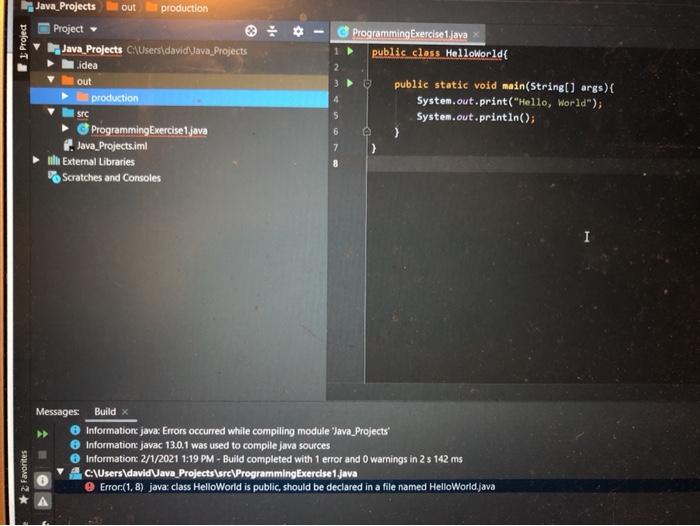Image resolution: width=700 pixels, height=526 pixels.
Task: Select the src folder
Action: (x=82, y=113)
